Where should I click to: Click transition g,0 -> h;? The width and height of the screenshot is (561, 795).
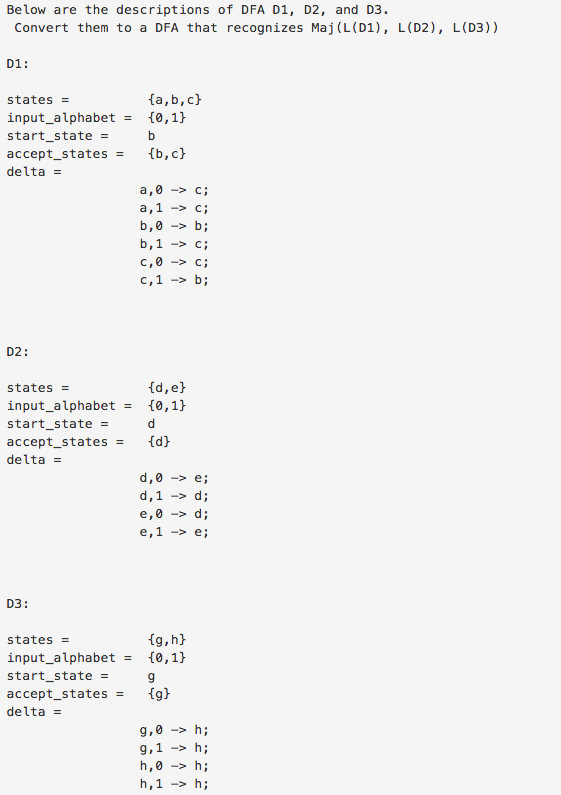[174, 730]
